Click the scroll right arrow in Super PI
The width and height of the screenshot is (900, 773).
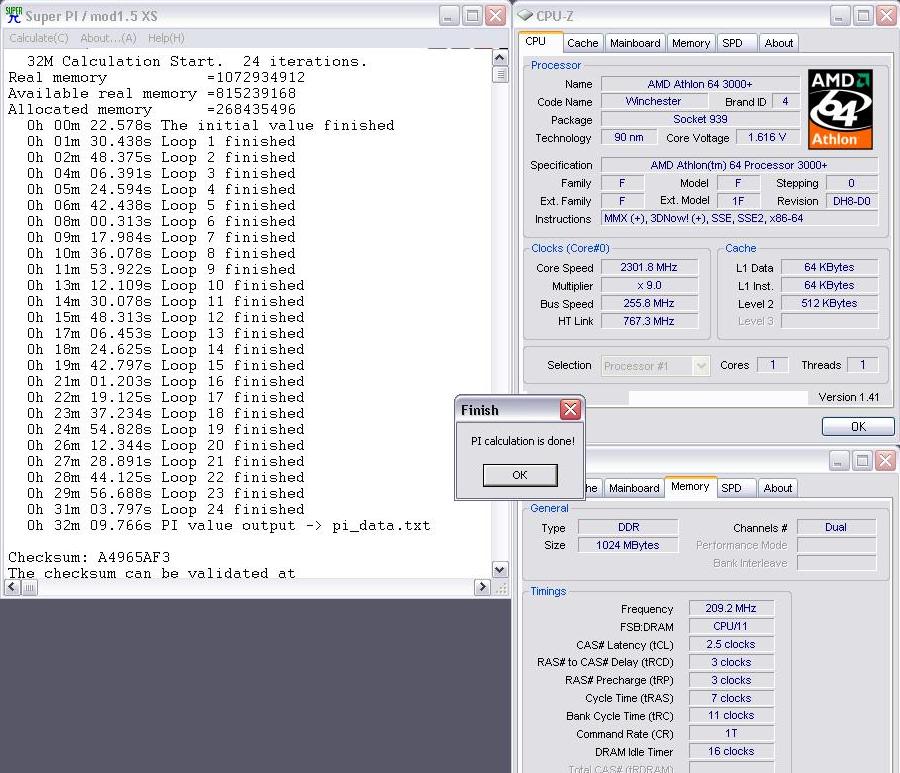[x=483, y=586]
